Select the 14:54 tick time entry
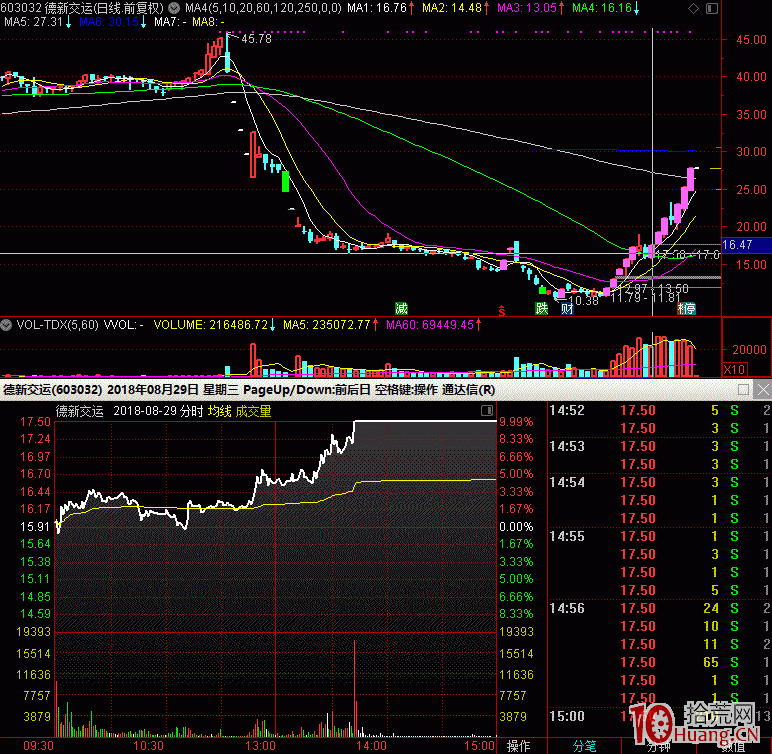772x754 pixels. 567,482
